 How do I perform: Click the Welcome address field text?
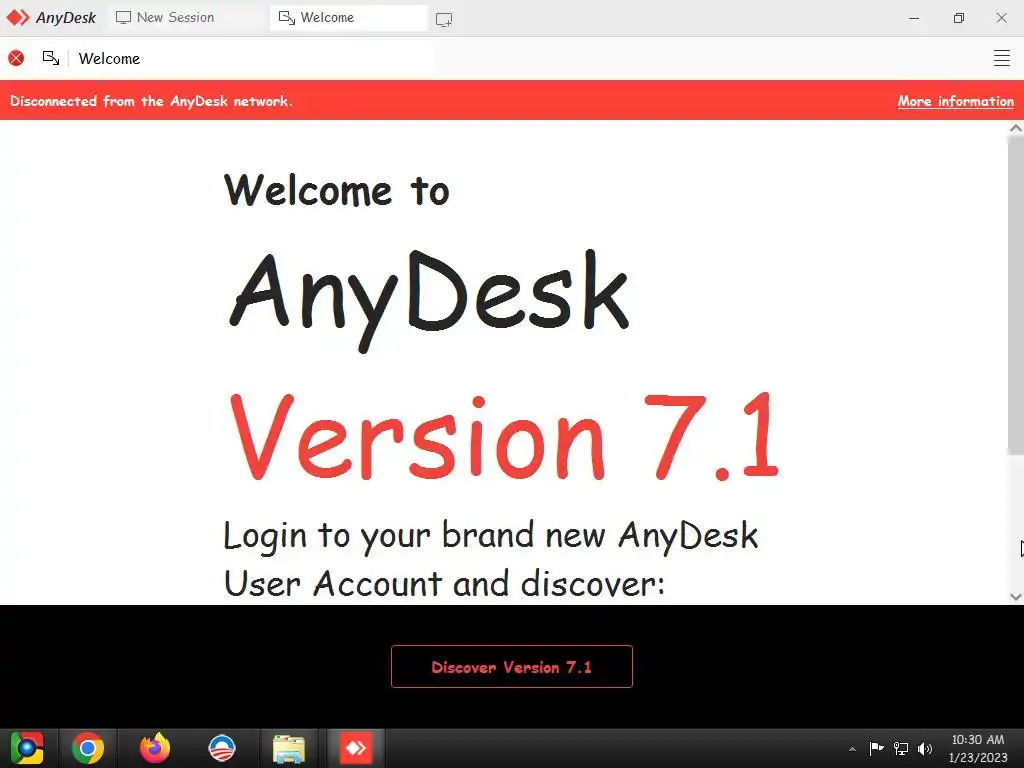click(x=109, y=59)
